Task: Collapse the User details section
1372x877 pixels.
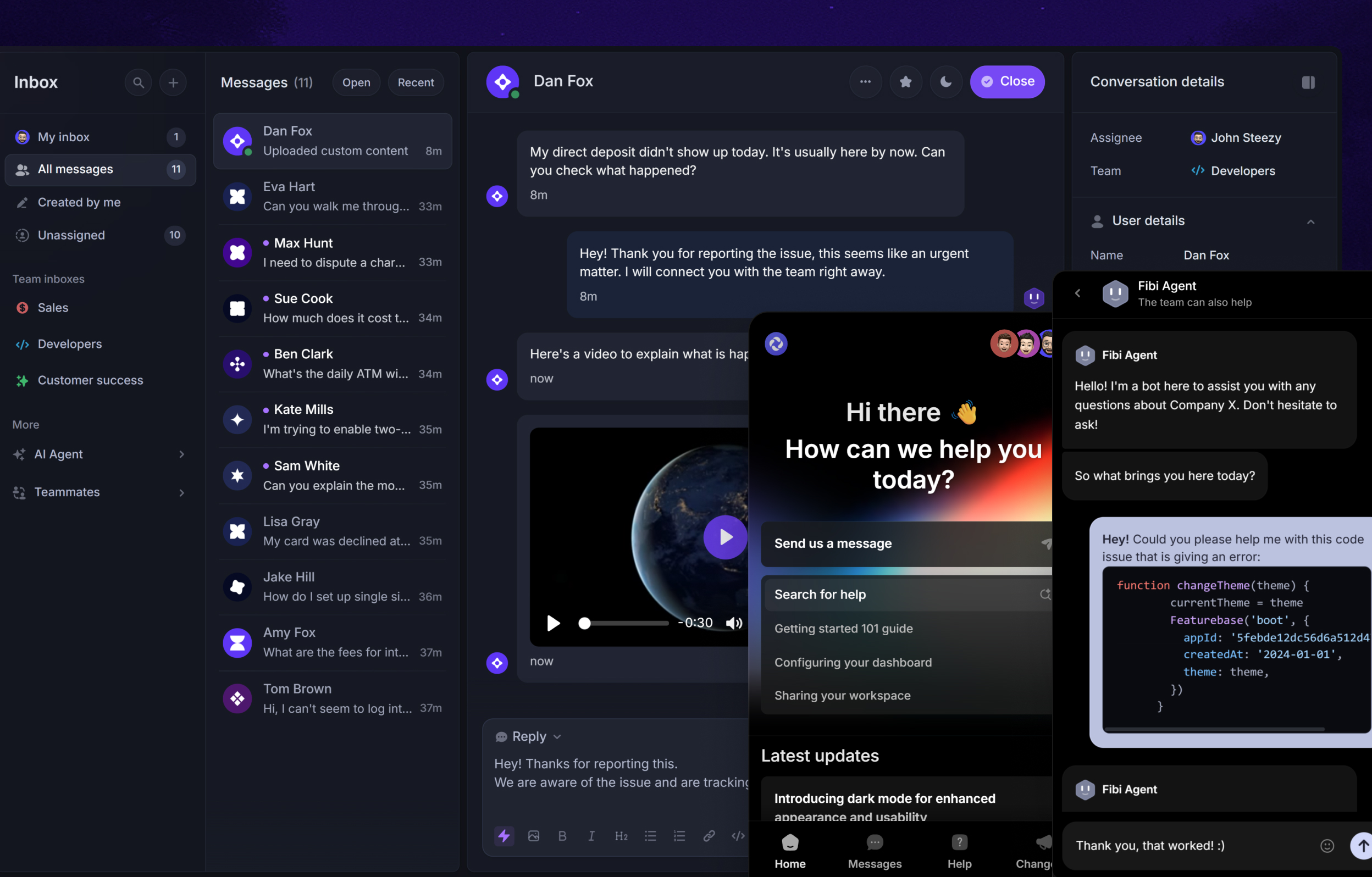Action: 1310,221
